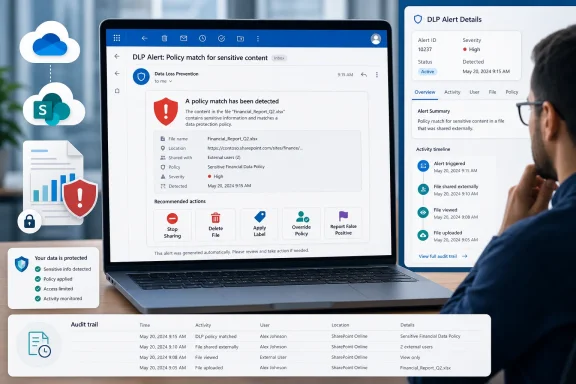Open the message's three-dot options menu
Viewport: 576px width, 384px height.
click(377, 75)
